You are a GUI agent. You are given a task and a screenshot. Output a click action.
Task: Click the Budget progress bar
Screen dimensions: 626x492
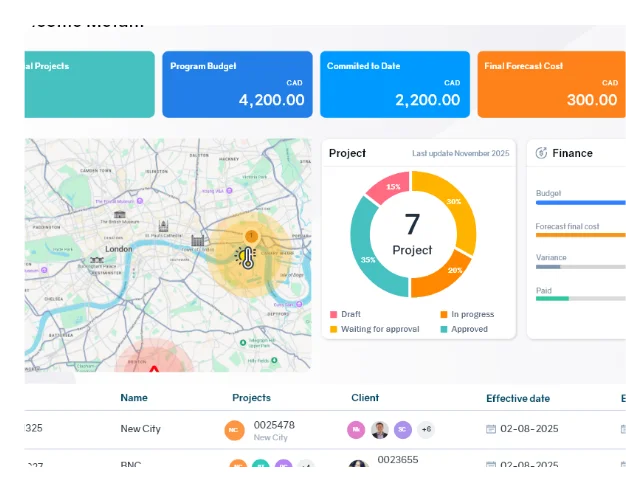pyautogui.click(x=580, y=203)
